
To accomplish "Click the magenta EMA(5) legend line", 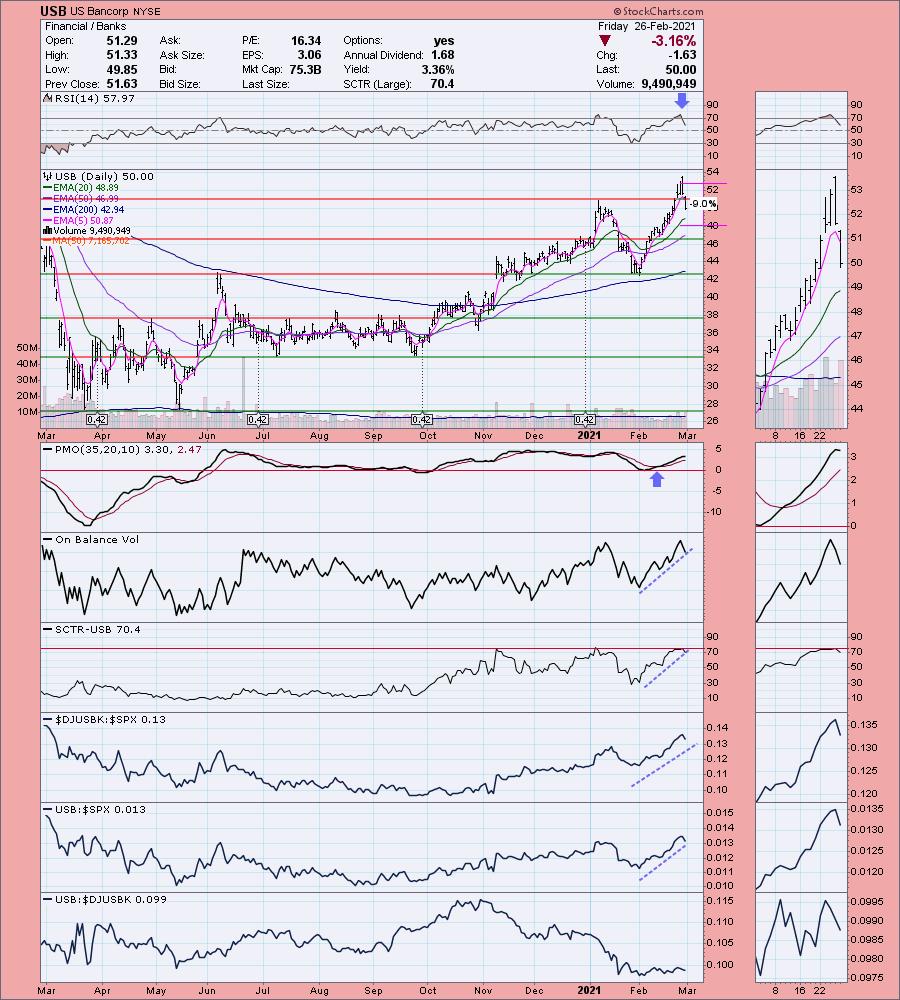I will (x=47, y=220).
